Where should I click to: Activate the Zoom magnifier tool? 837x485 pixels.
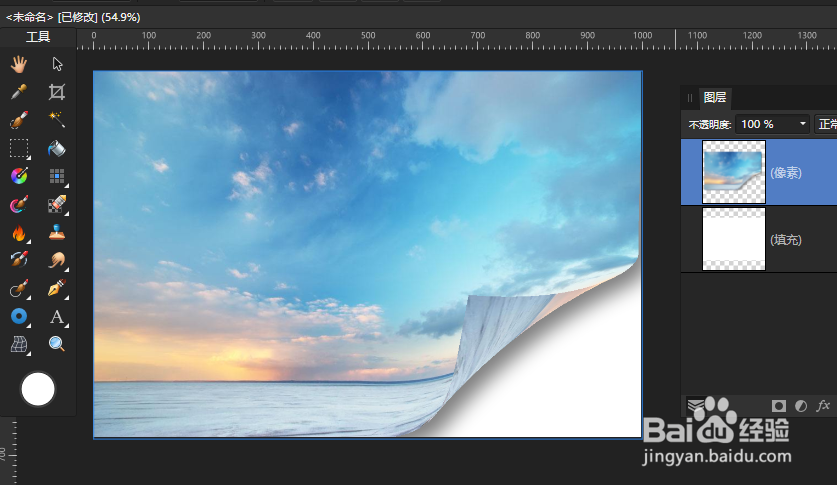tap(57, 344)
